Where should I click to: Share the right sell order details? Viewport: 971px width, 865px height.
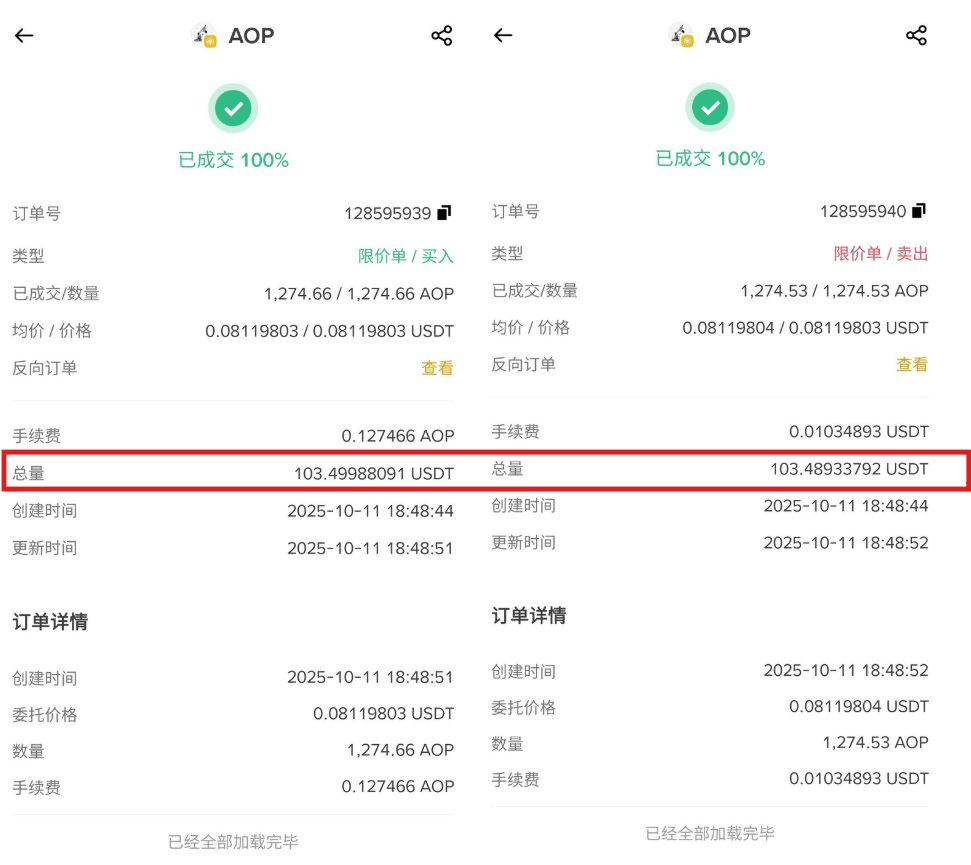[916, 35]
